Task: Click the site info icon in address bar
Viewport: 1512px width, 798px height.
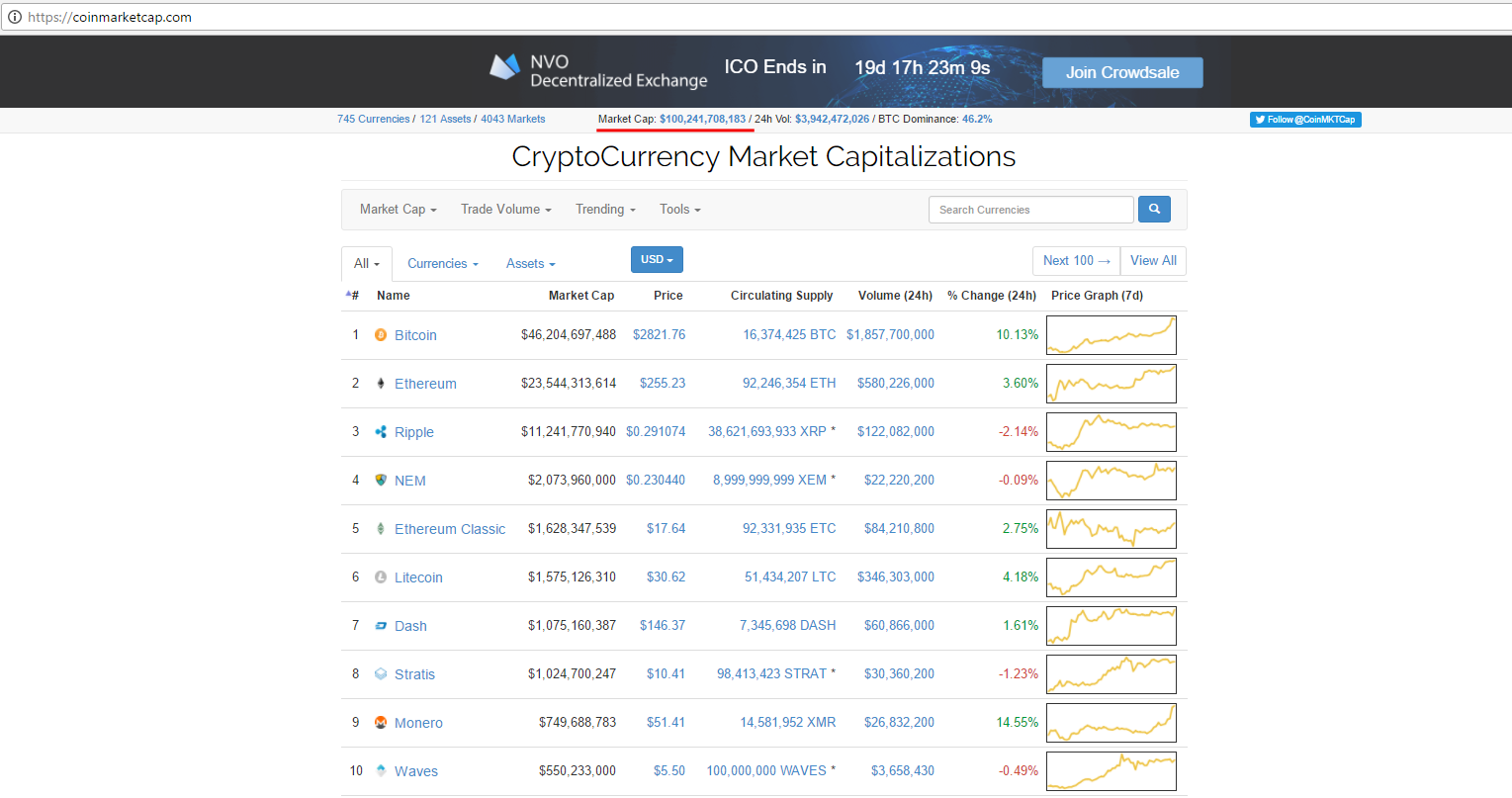Action: (14, 17)
